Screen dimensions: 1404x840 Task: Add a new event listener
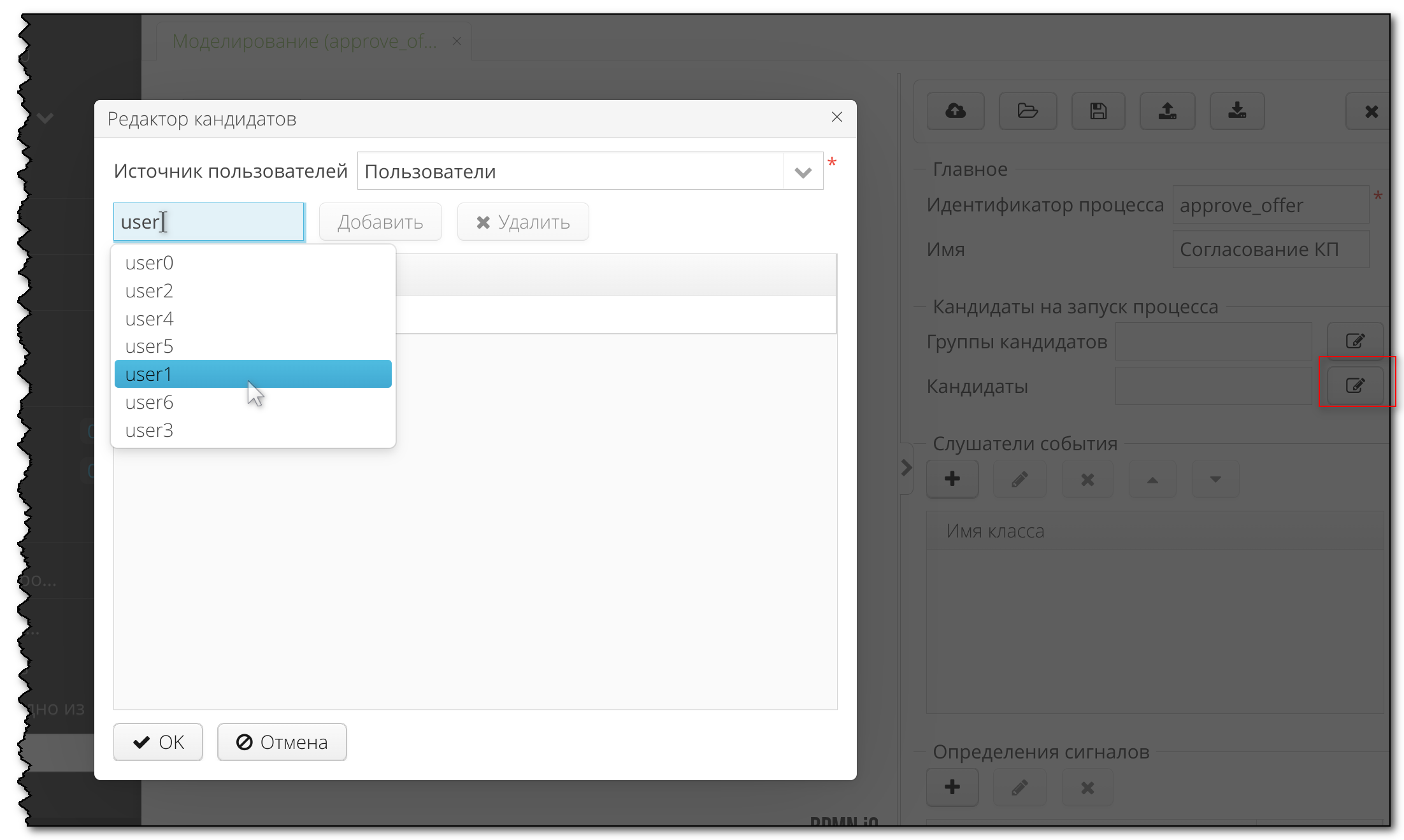click(952, 479)
